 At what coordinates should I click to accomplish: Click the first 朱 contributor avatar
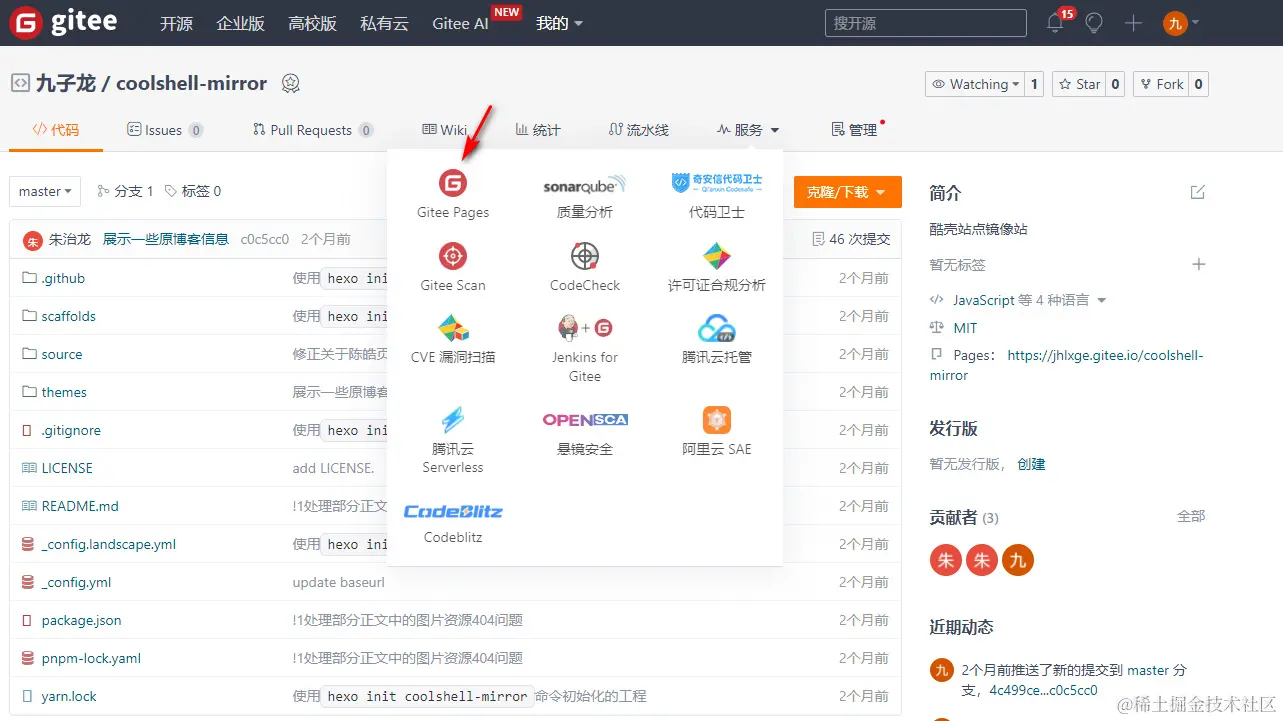coord(945,560)
